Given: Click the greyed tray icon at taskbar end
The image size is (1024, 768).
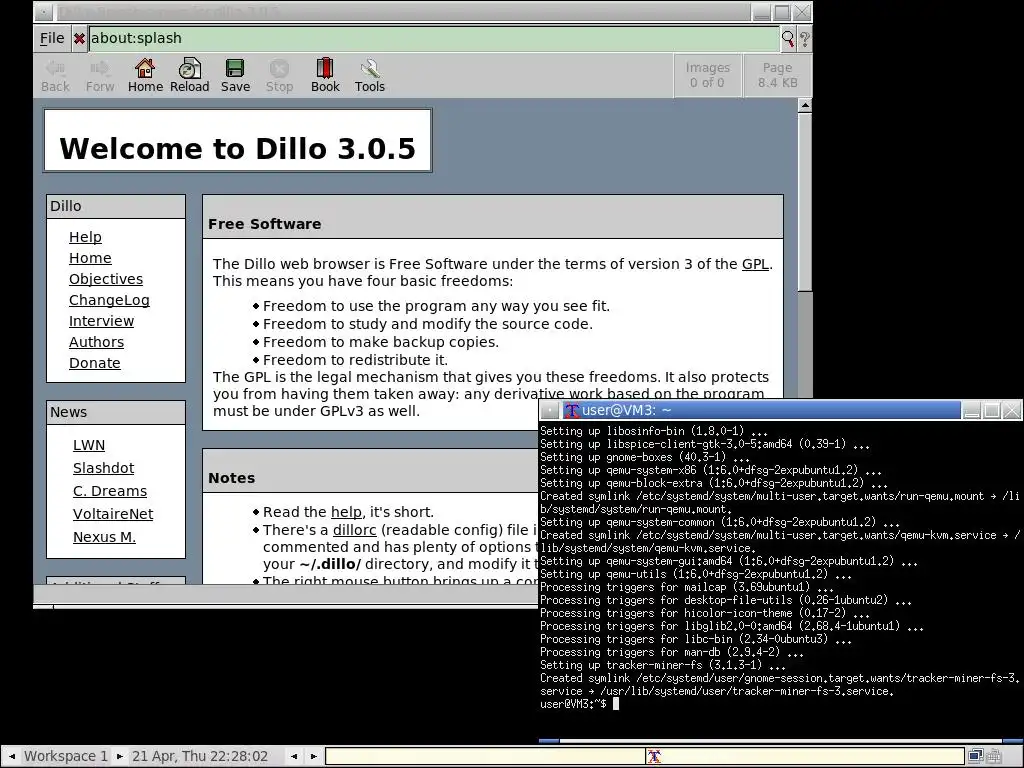Looking at the screenshot, I should 995,756.
